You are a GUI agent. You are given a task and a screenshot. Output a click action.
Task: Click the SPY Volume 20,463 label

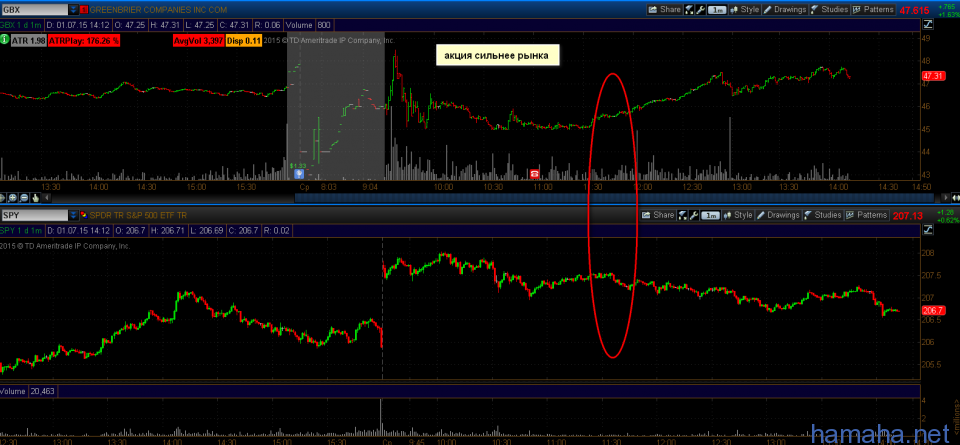click(x=29, y=391)
